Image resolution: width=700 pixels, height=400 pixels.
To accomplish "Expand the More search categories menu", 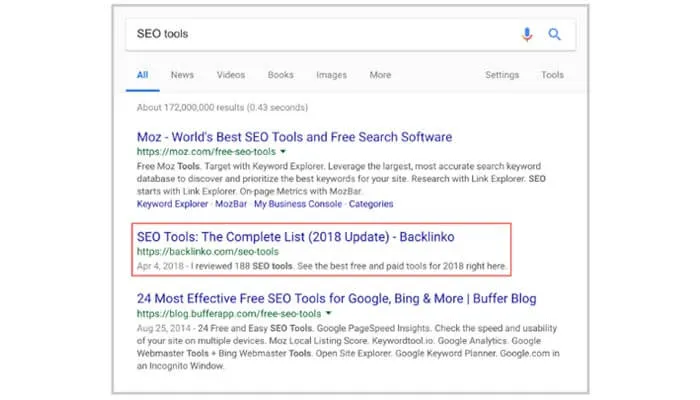I will click(380, 75).
